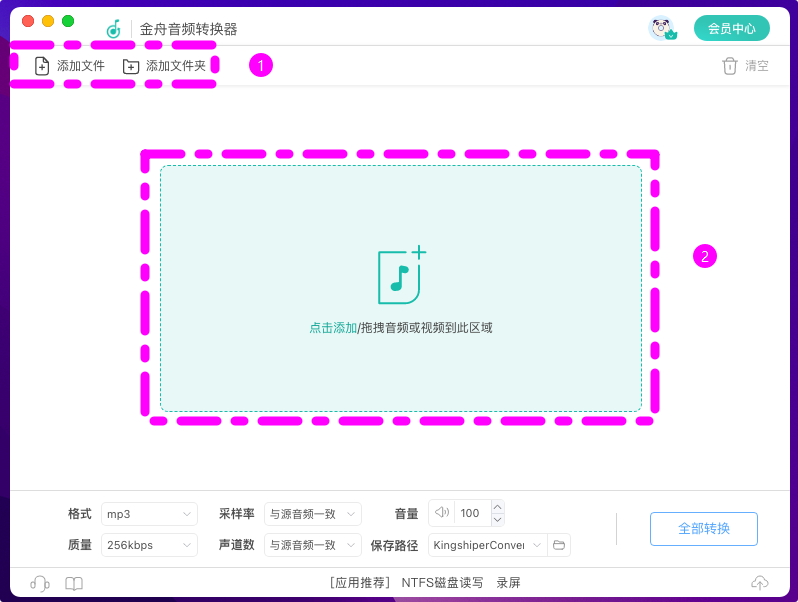The image size is (798, 602).
Task: Open the 格式 mp3 dropdown
Action: (x=149, y=514)
